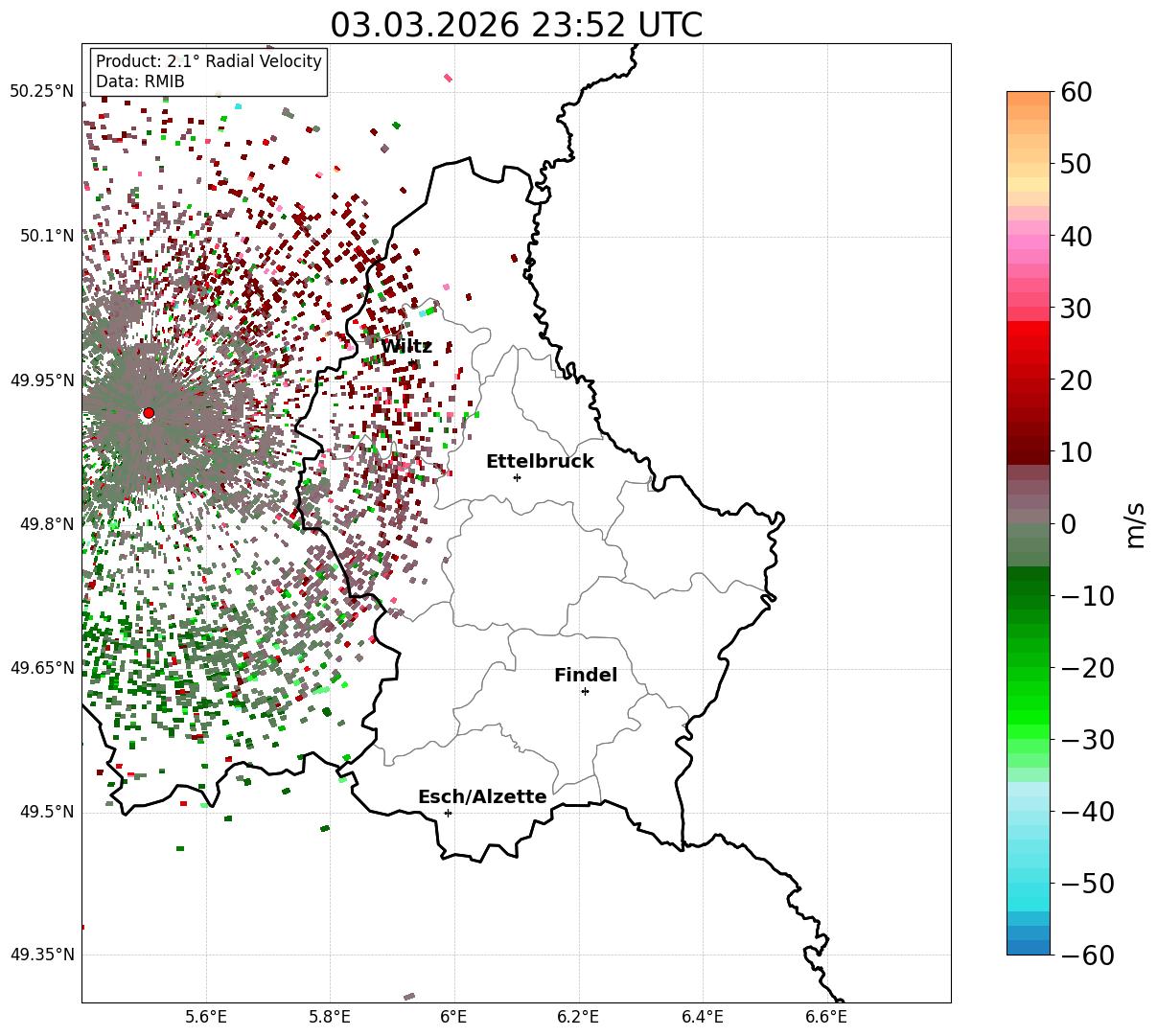Click the 49.95°N latitude tick label
1157x1036 pixels.
coord(41,380)
